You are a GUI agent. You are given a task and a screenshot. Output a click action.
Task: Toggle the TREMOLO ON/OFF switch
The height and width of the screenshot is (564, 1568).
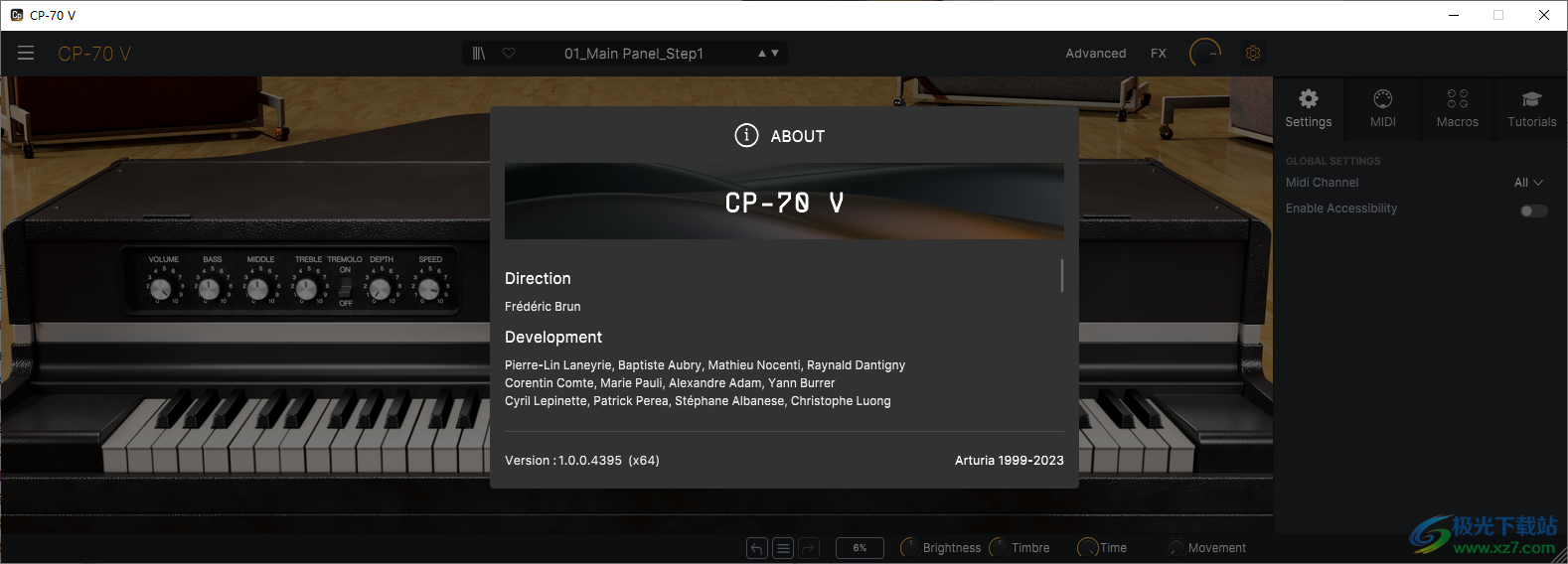345,288
